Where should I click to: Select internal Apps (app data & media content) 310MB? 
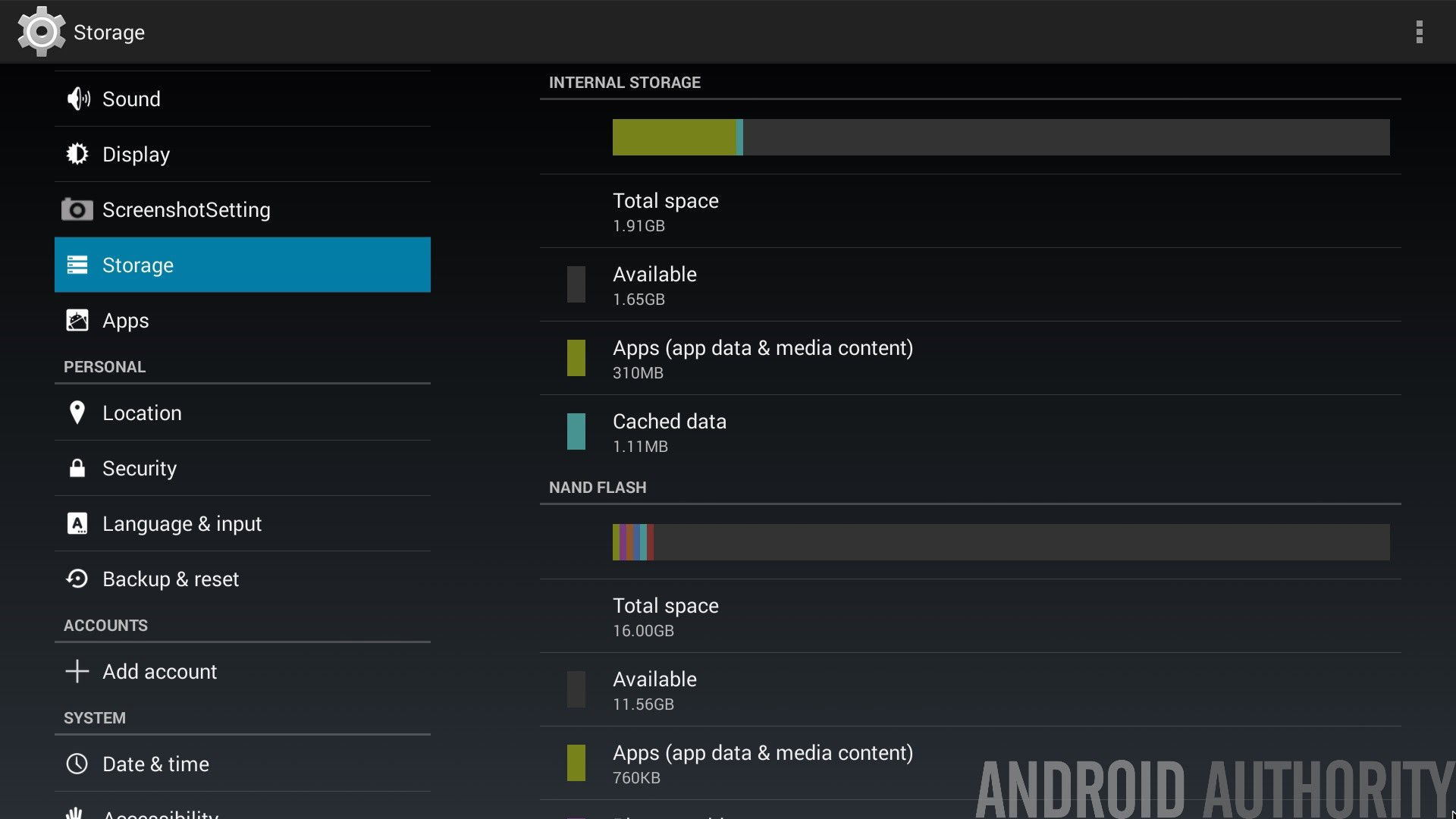[x=762, y=359]
